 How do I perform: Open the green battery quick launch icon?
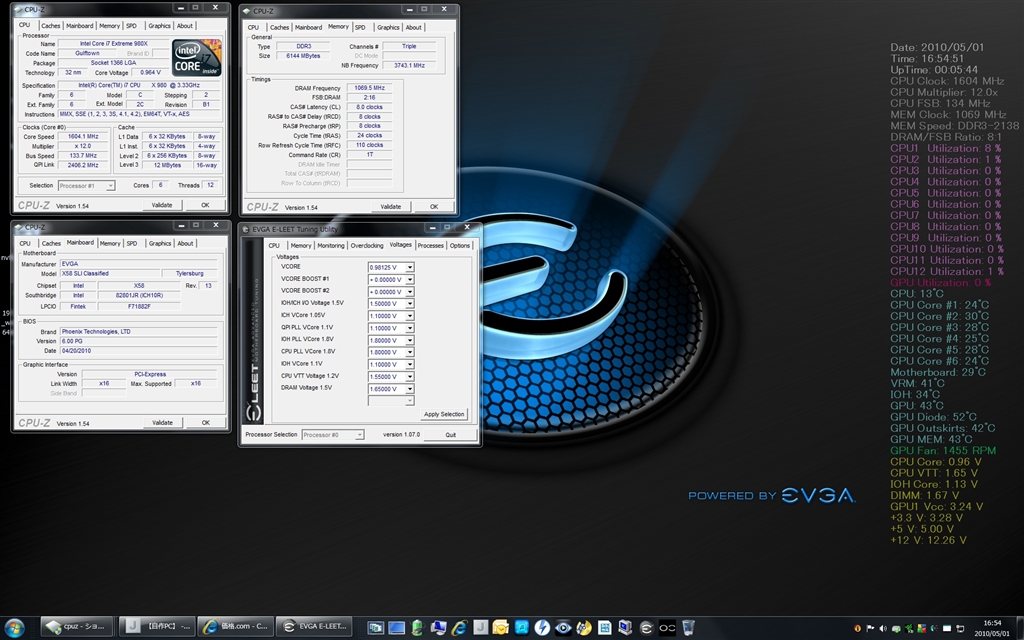[x=418, y=628]
